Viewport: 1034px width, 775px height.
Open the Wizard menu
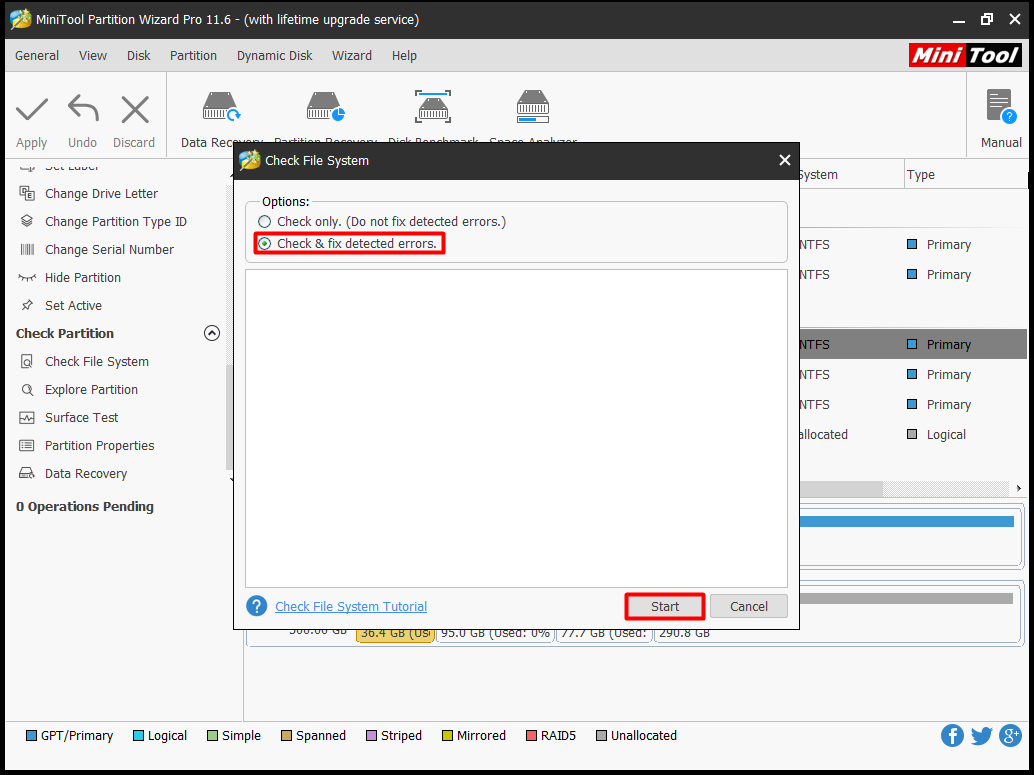coord(351,55)
